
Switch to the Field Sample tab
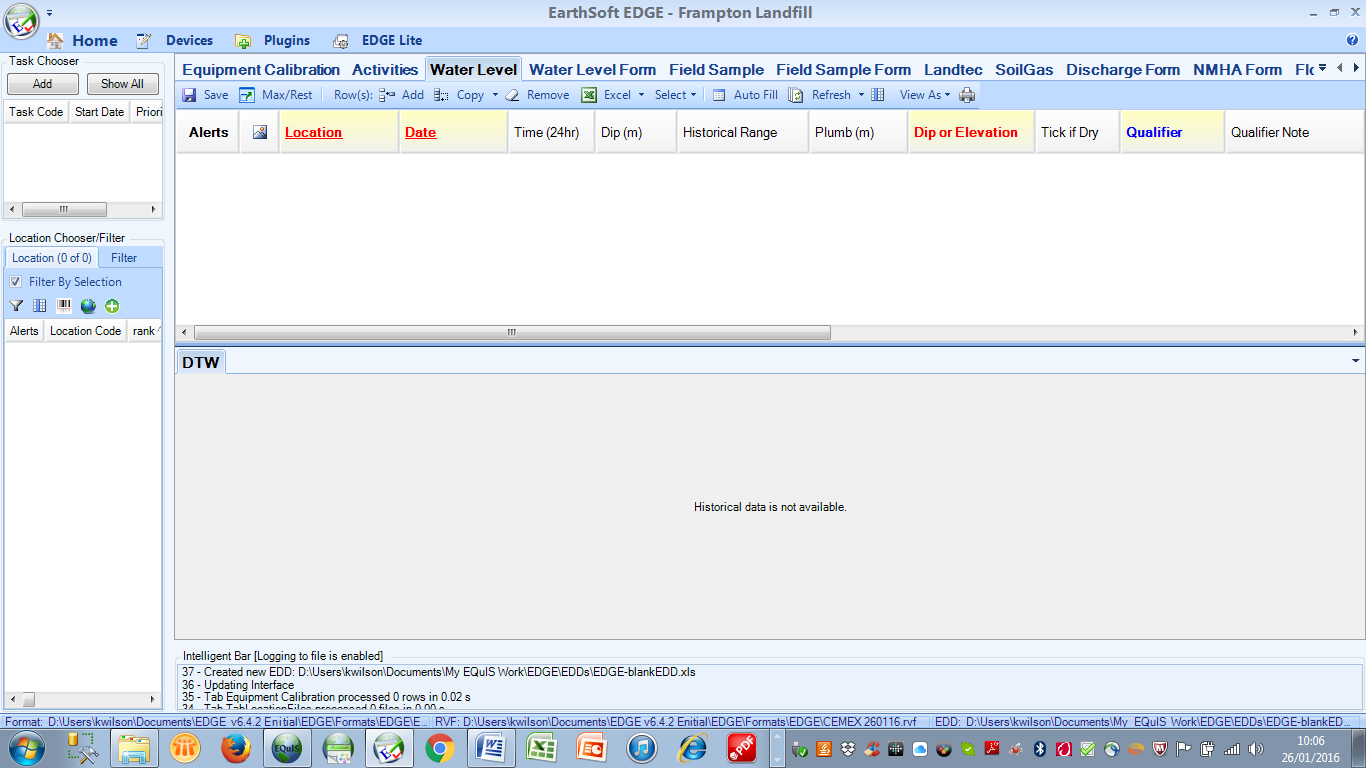pyautogui.click(x=716, y=70)
